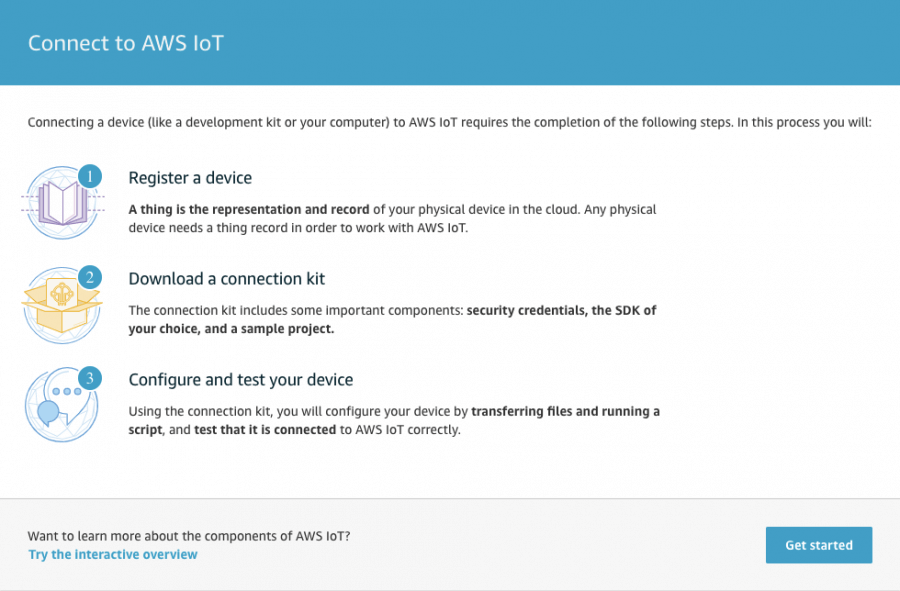Click the bold text about thing representation and record
Image resolution: width=900 pixels, height=591 pixels.
(249, 209)
